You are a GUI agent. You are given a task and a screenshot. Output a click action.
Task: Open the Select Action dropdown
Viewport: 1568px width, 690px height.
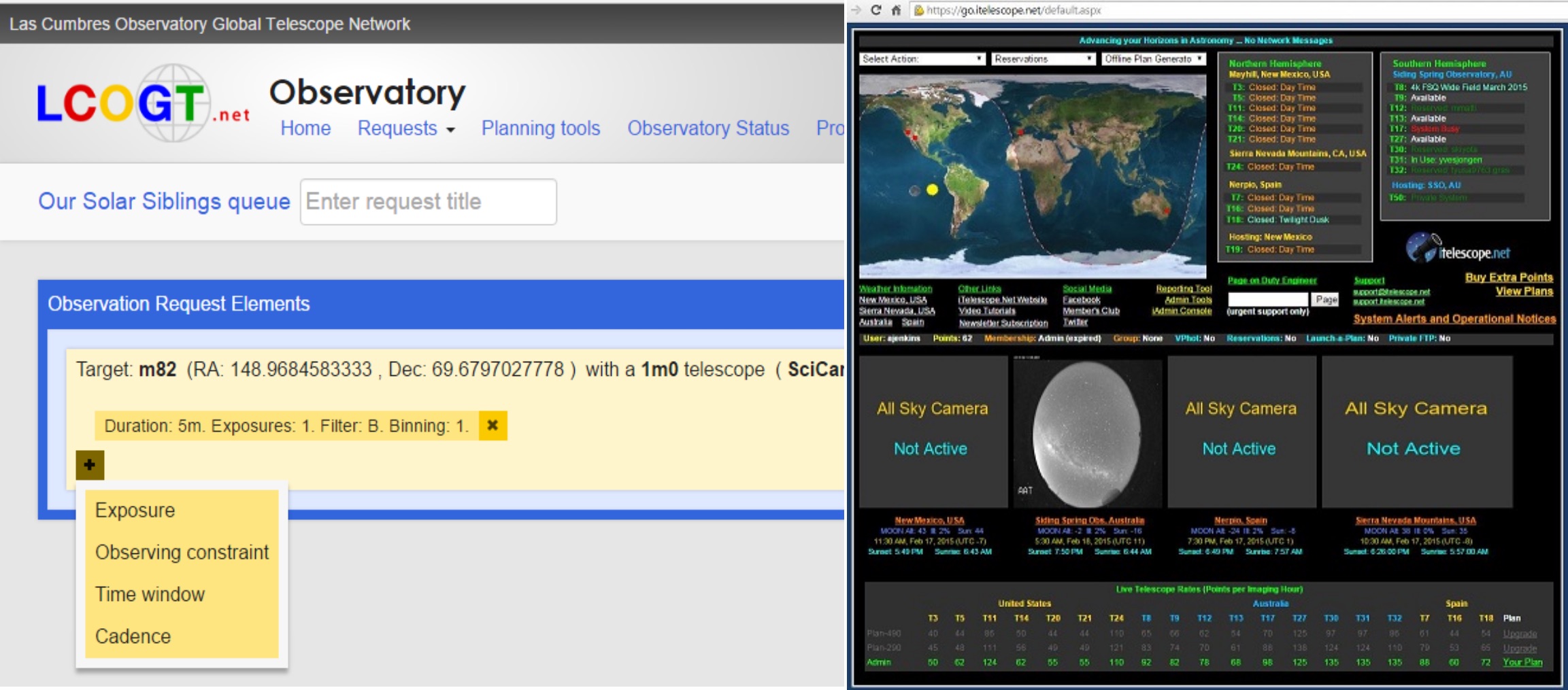tap(922, 59)
